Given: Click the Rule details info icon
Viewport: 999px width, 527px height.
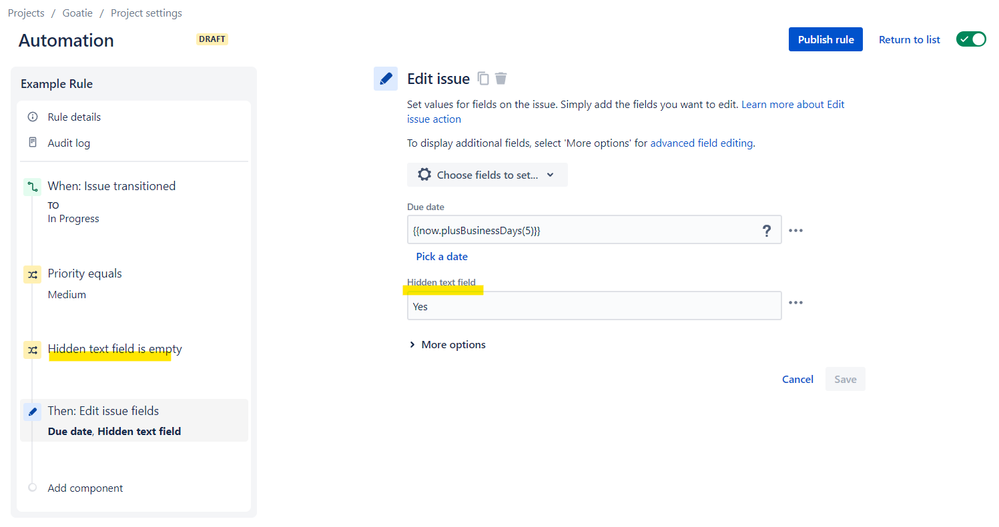Looking at the screenshot, I should 32,117.
